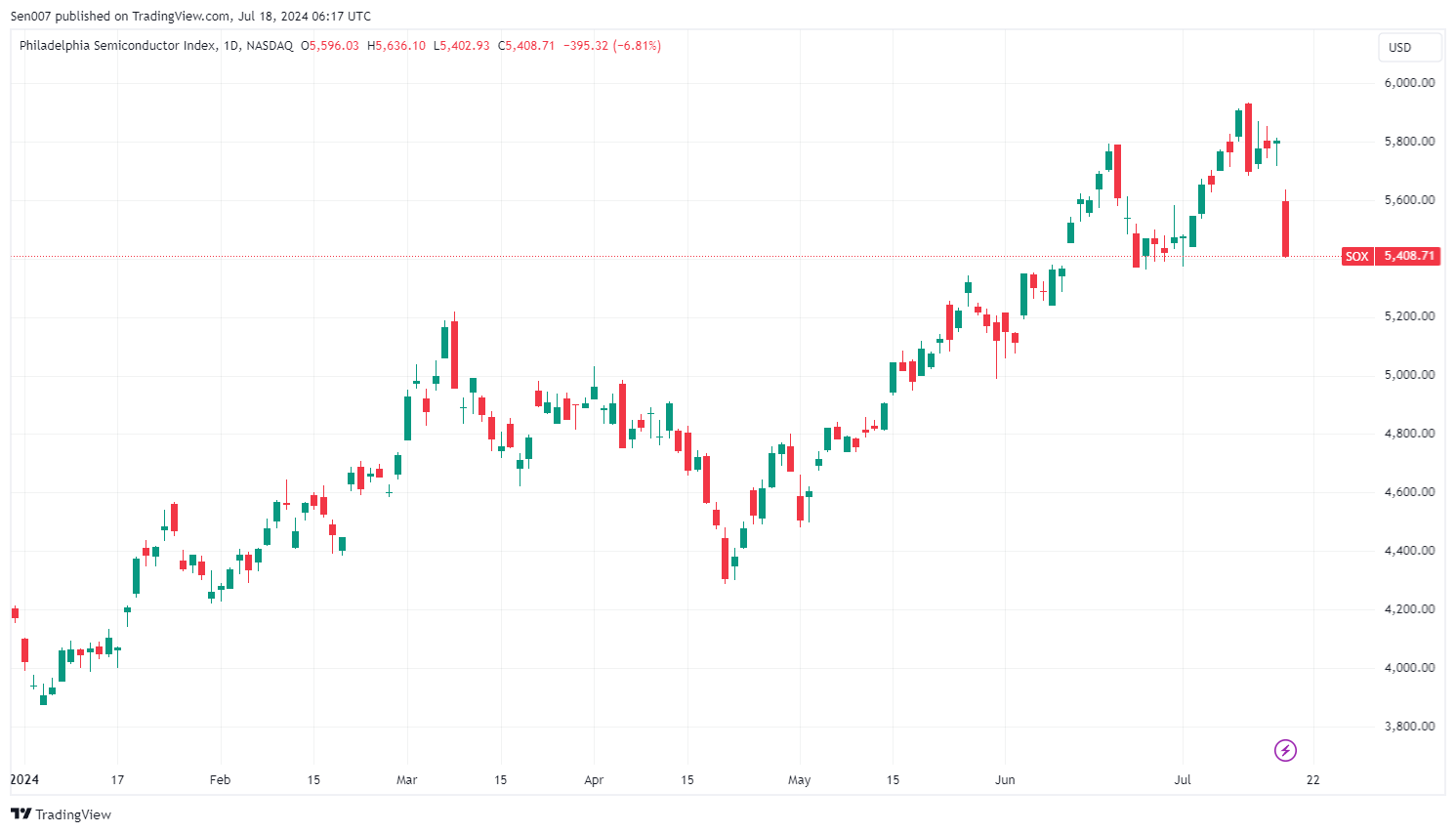Click the −395.32 (−6.81%) change readout

612,46
